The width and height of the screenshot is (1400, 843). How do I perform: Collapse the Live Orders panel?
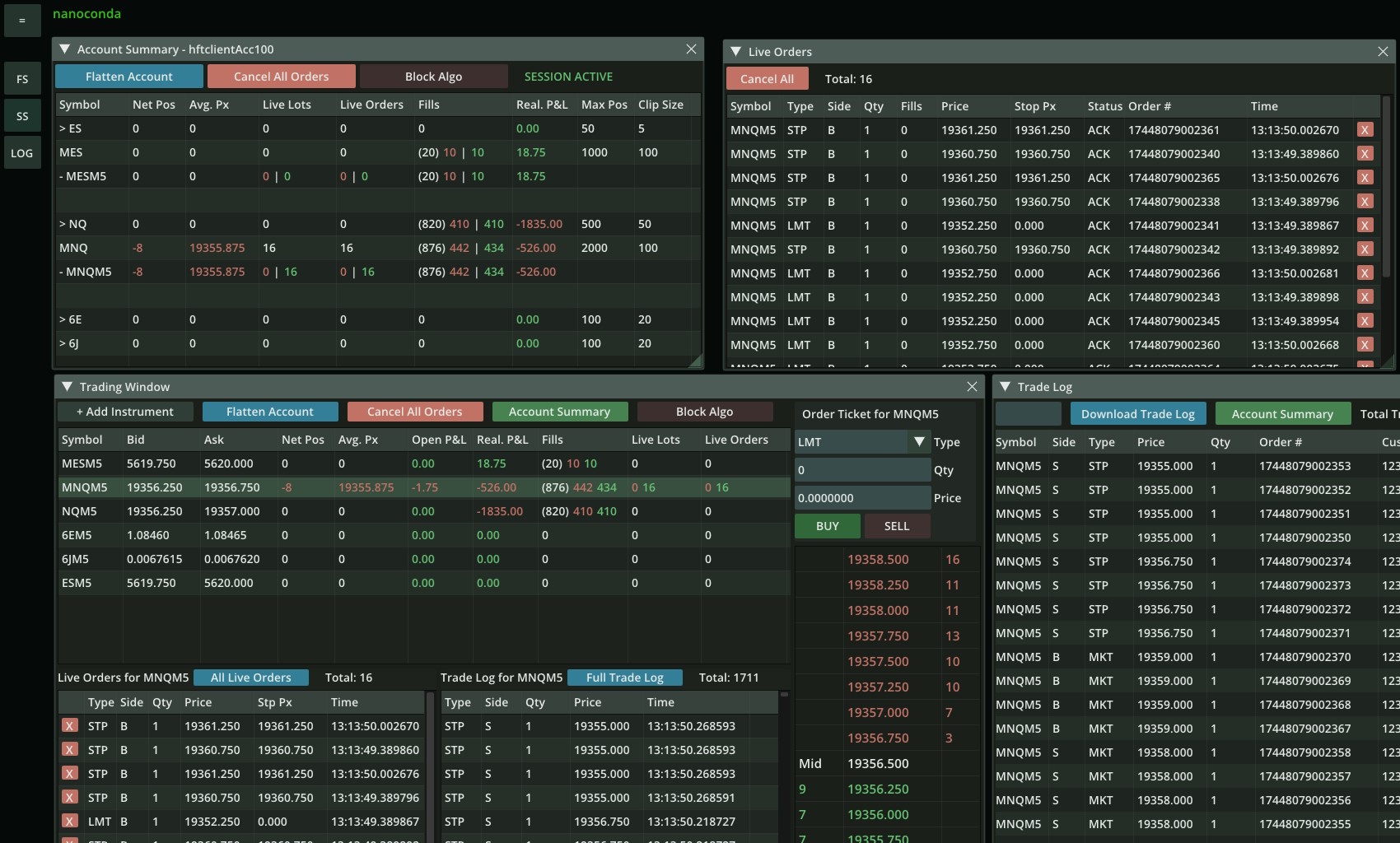click(735, 51)
